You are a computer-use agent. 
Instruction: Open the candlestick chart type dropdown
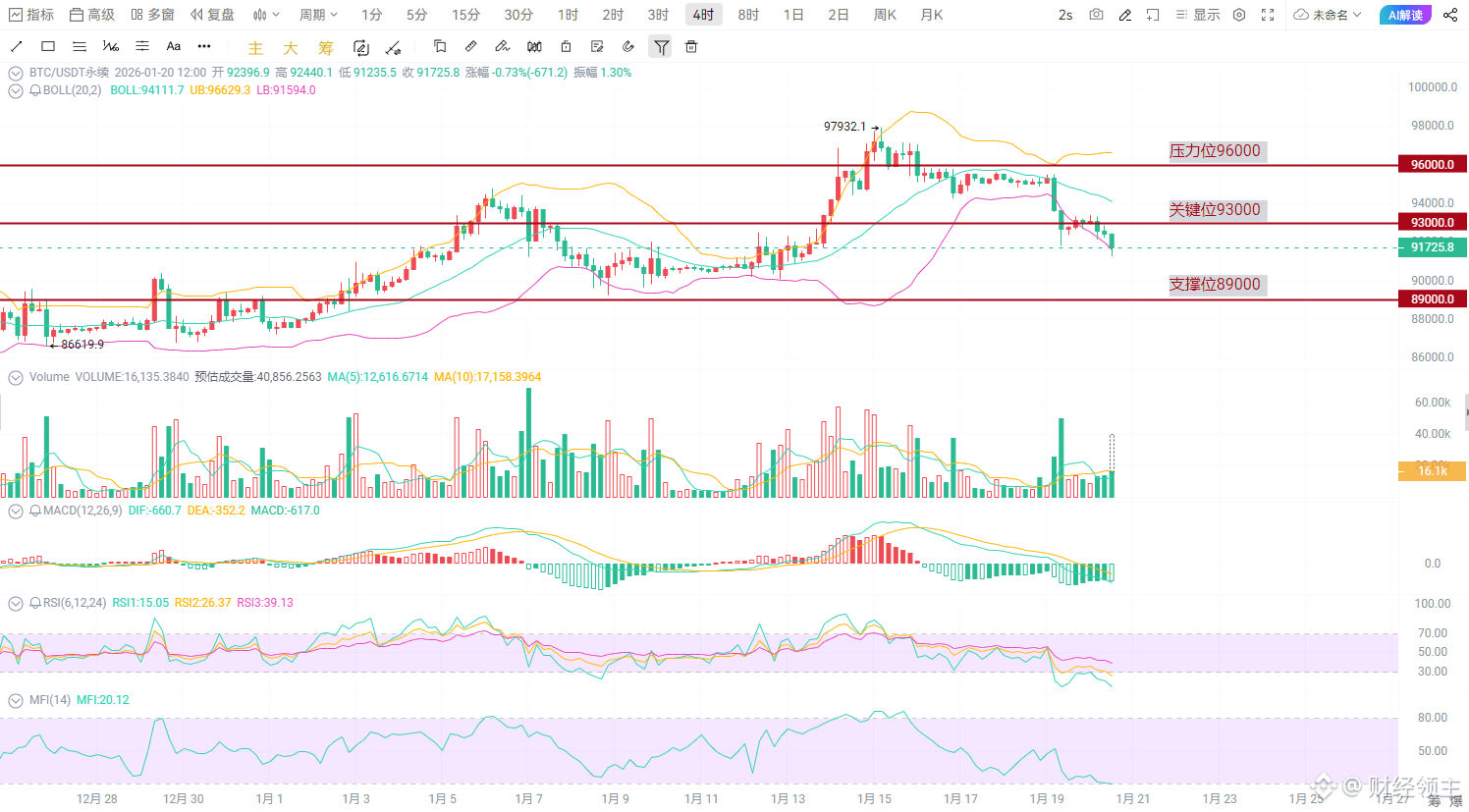(266, 15)
